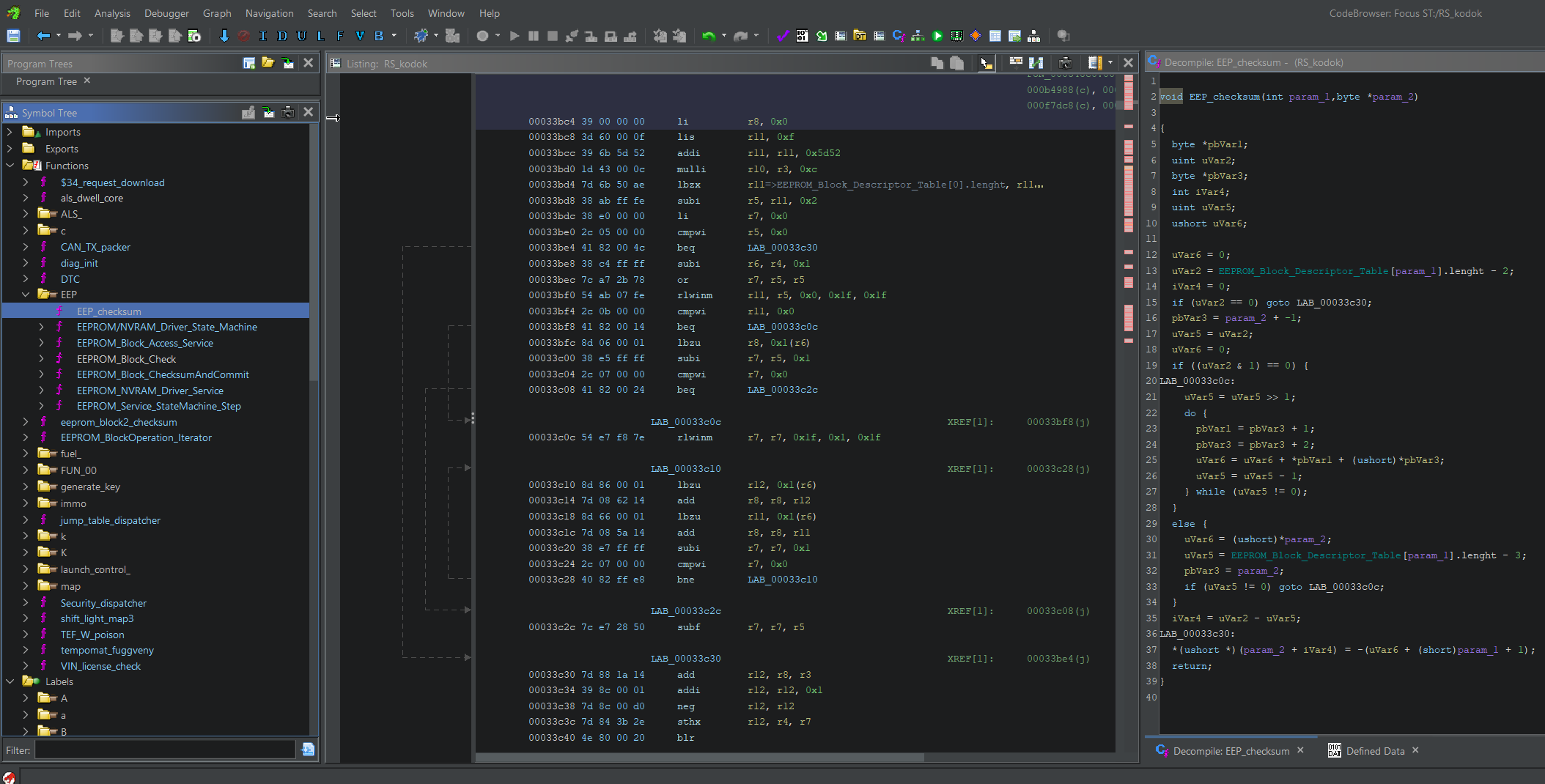Take a snapshot using the camera icon in Listing header
This screenshot has width=1545, height=784.
click(1066, 63)
